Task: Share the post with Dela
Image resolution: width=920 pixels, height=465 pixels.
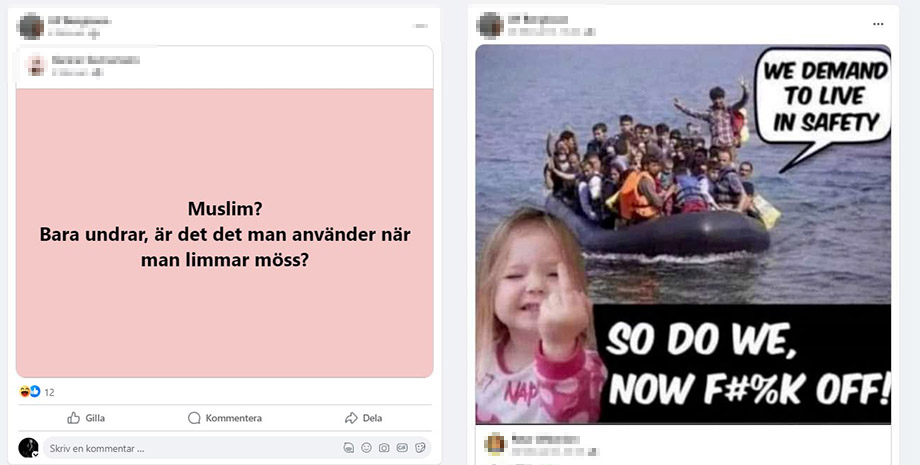Action: click(363, 418)
